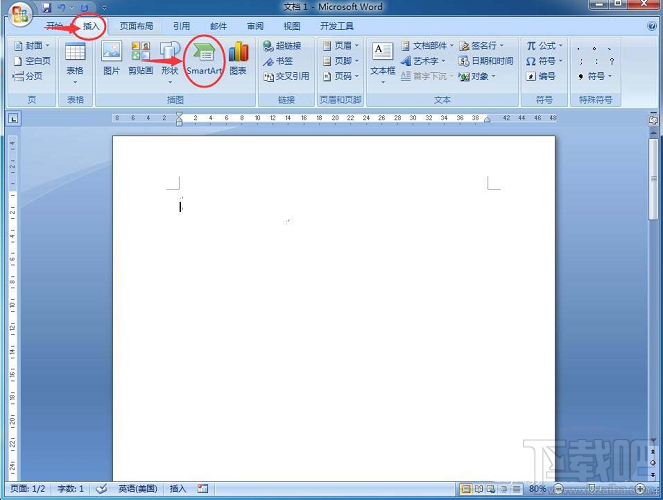Viewport: 663px width, 500px height.
Task: Click the first line indent marker on ruler
Action: click(x=179, y=115)
